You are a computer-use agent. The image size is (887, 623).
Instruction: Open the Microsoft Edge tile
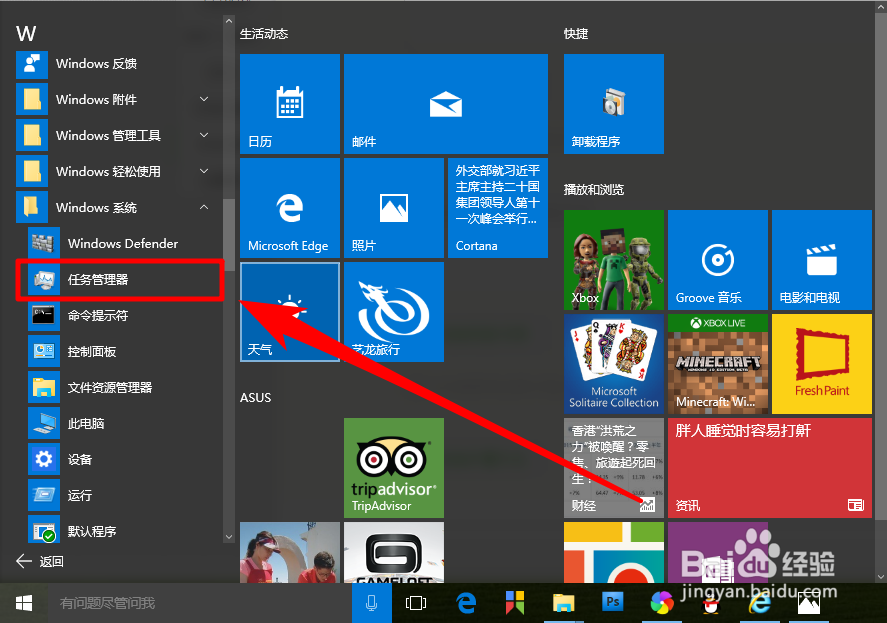click(x=289, y=207)
